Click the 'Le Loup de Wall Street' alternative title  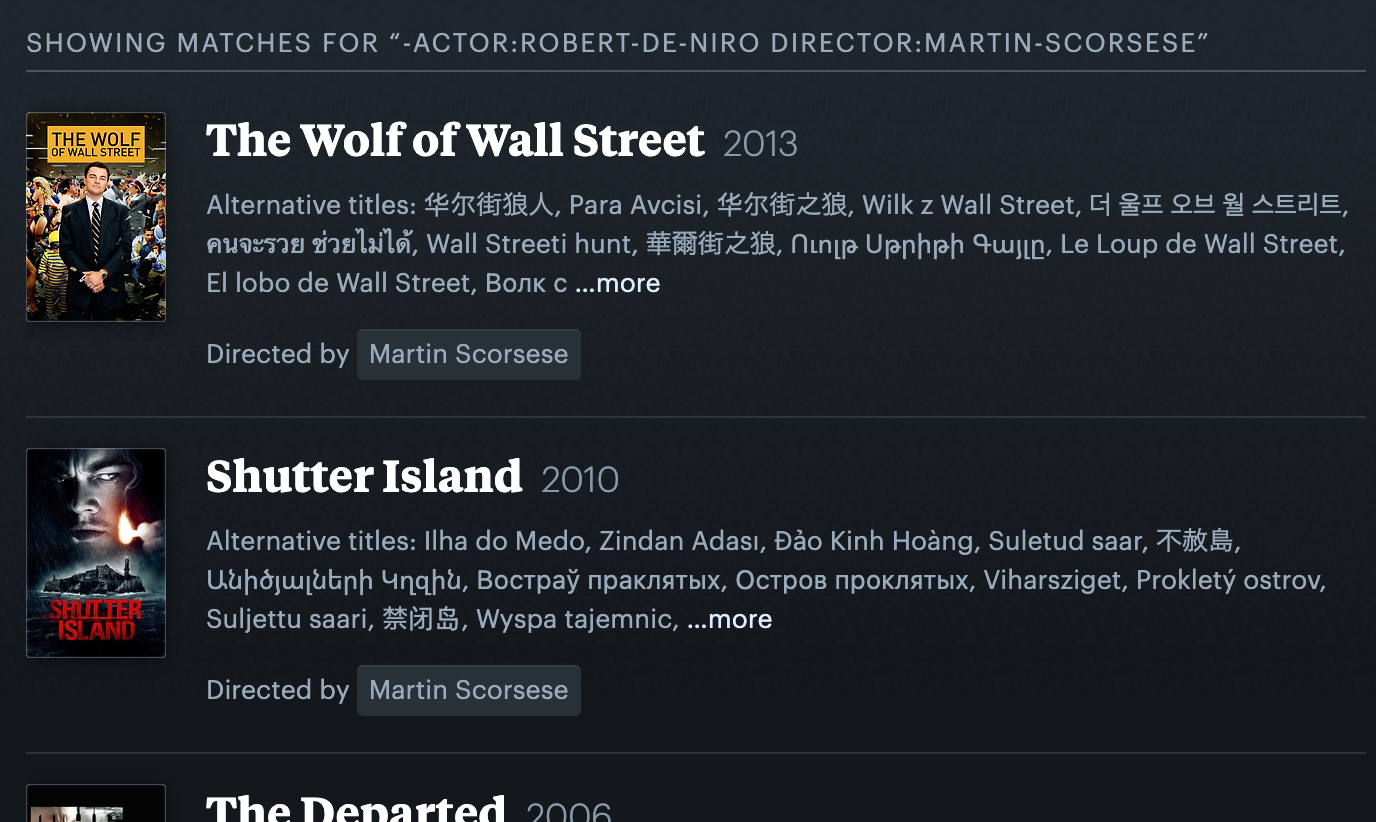pyautogui.click(x=1202, y=245)
